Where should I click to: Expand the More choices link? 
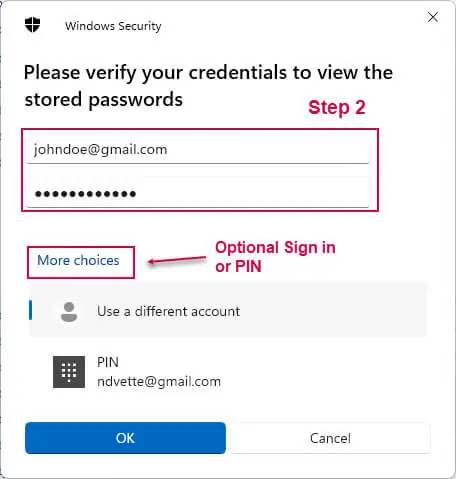pyautogui.click(x=78, y=260)
